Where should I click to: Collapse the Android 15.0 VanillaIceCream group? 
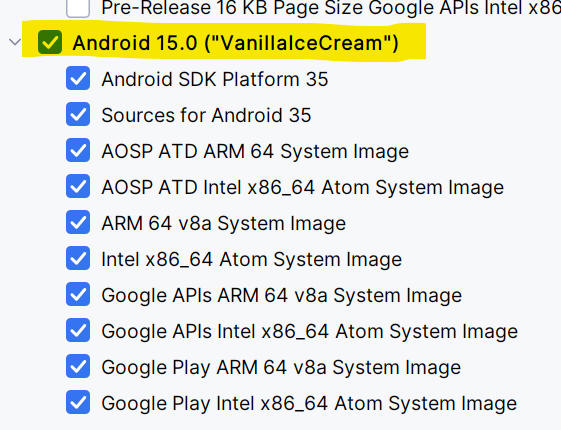(15, 42)
